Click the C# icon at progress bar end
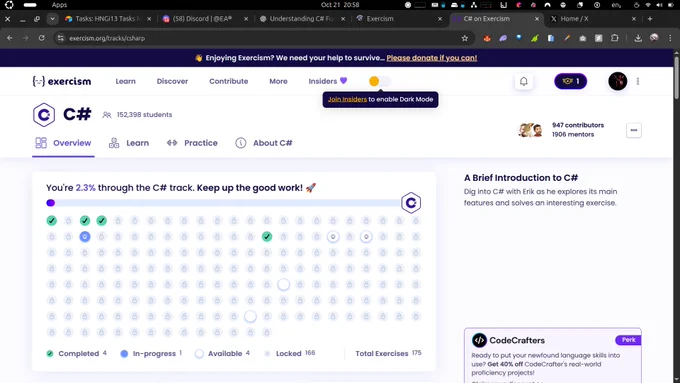Image resolution: width=680 pixels, height=383 pixels. (x=411, y=203)
